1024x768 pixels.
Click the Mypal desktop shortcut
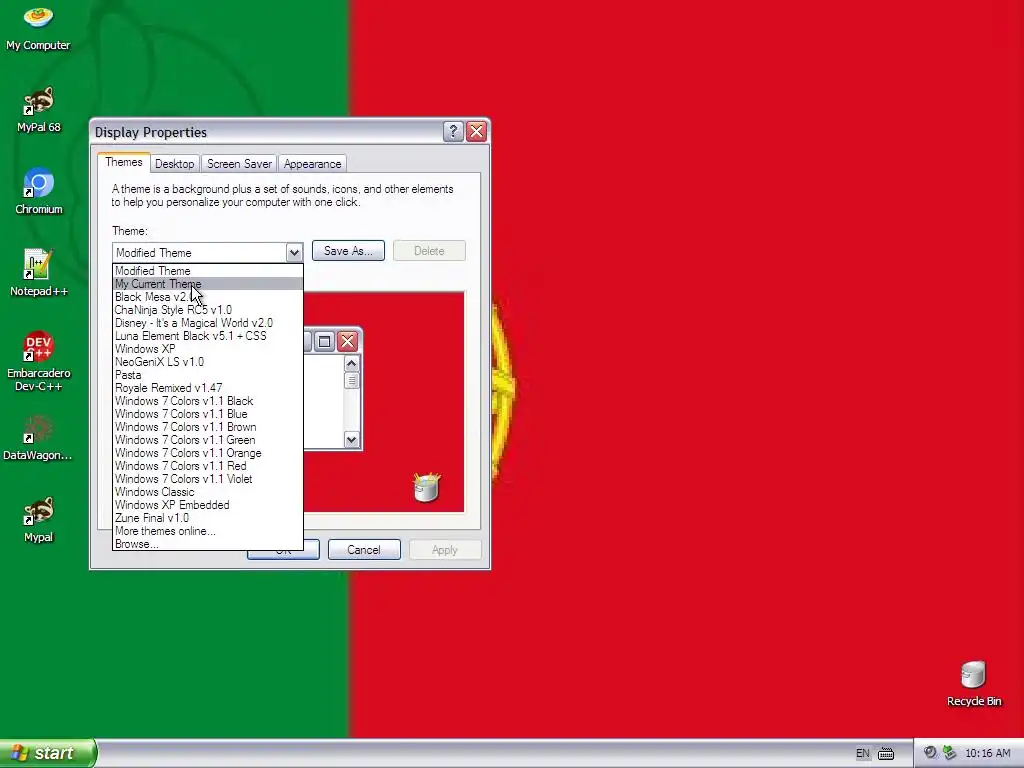pos(39,520)
